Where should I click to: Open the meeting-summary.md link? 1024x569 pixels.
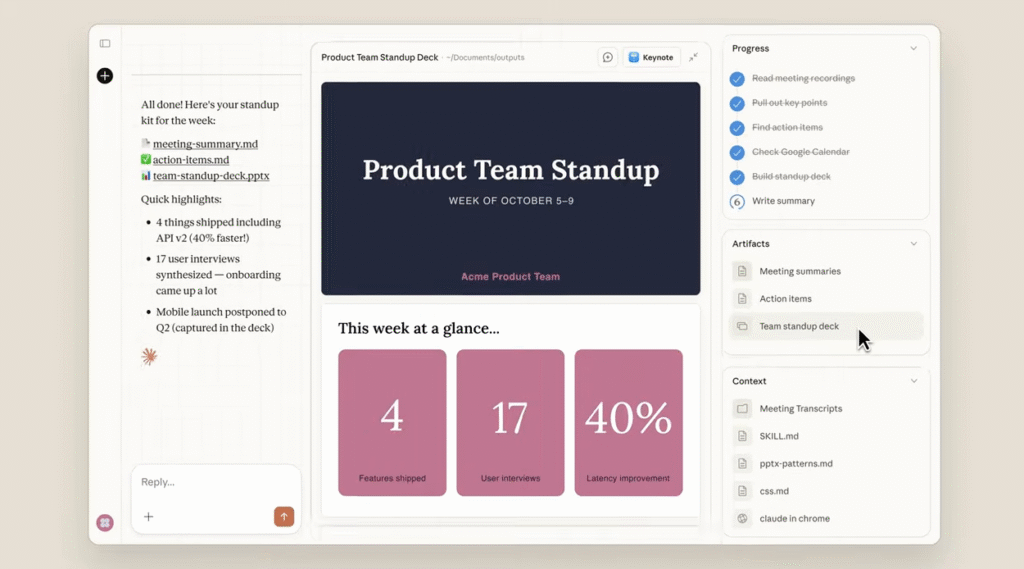click(x=205, y=144)
